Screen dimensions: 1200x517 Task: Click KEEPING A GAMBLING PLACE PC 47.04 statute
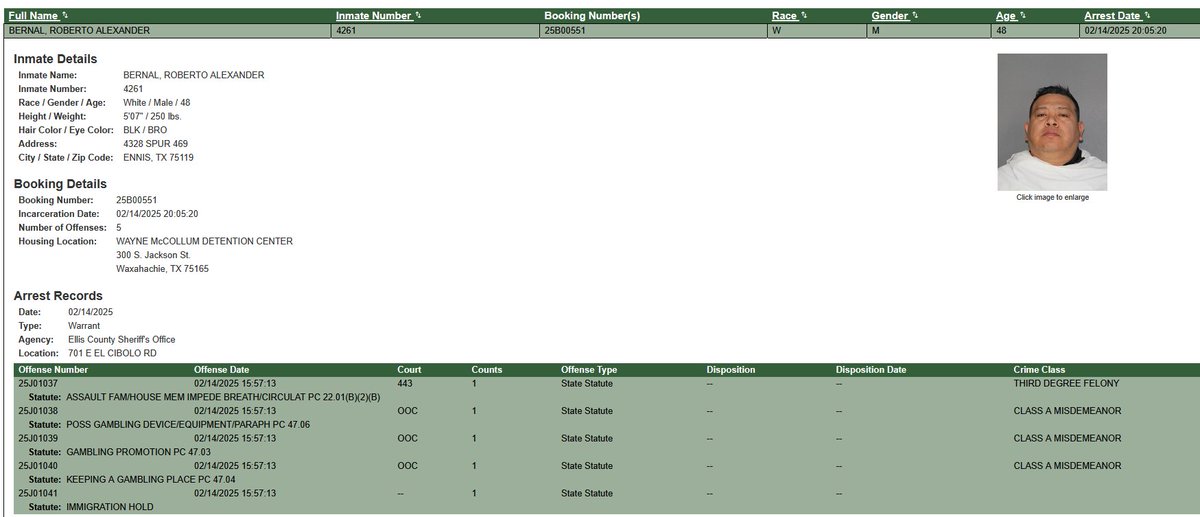[153, 480]
